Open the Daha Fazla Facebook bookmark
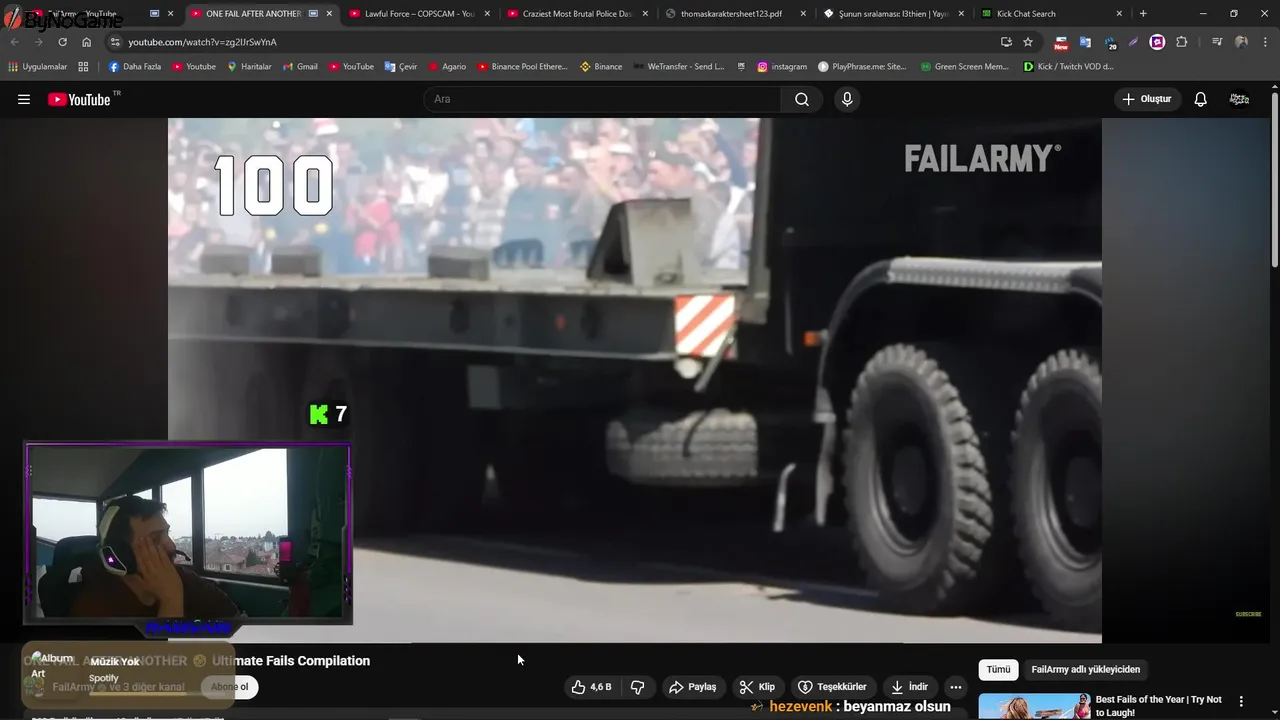The height and width of the screenshot is (720, 1280). (x=134, y=66)
